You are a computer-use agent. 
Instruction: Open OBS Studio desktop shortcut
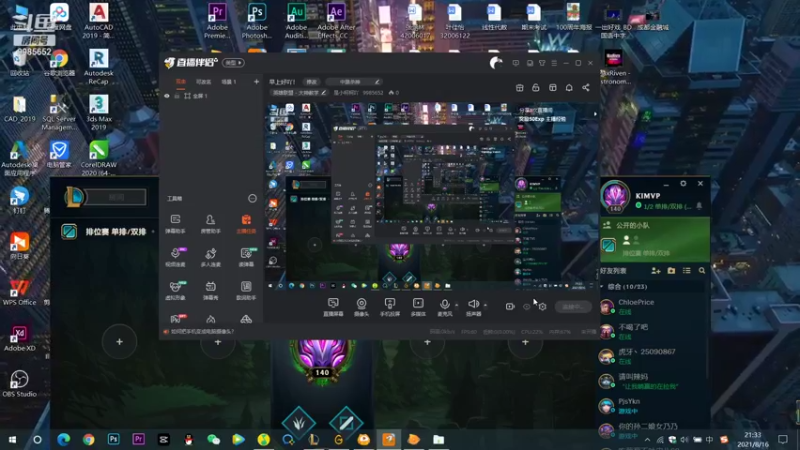[19, 384]
